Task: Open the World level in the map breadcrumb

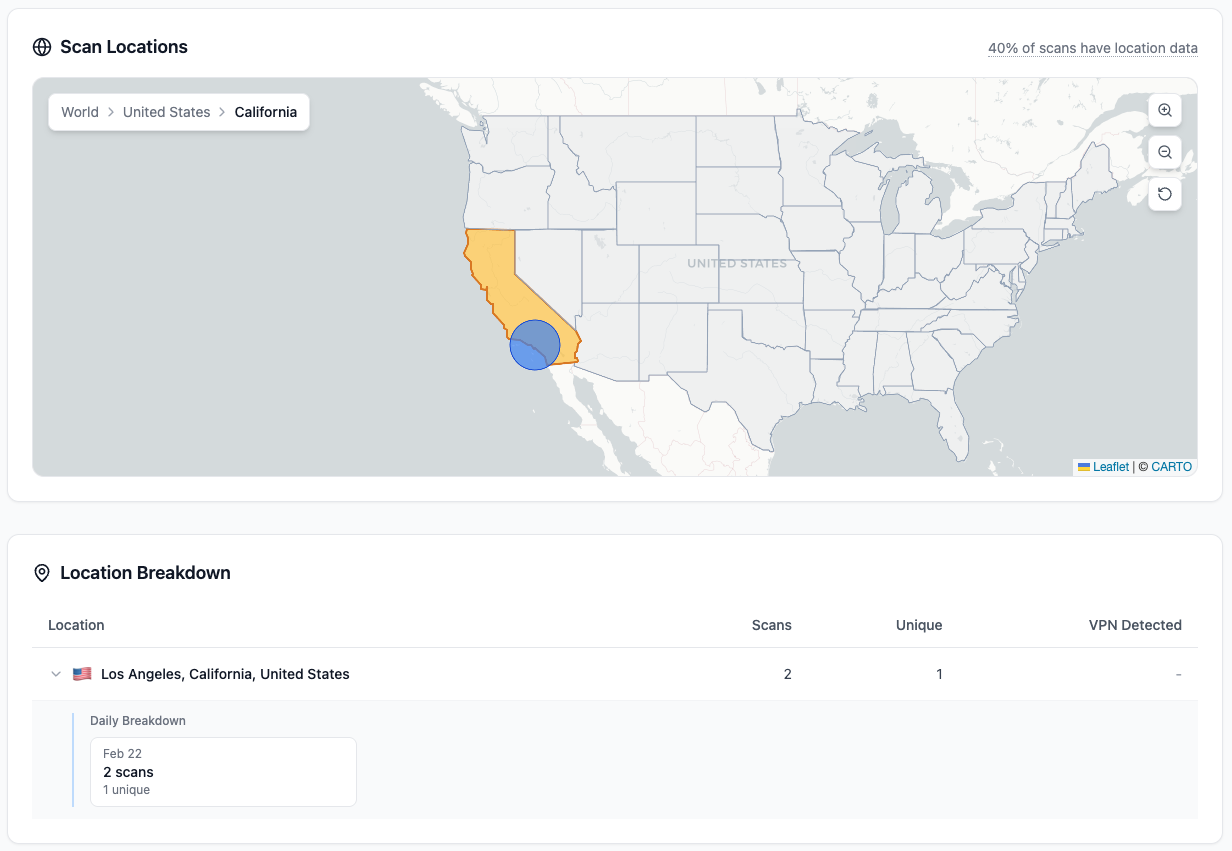Action: pyautogui.click(x=80, y=112)
